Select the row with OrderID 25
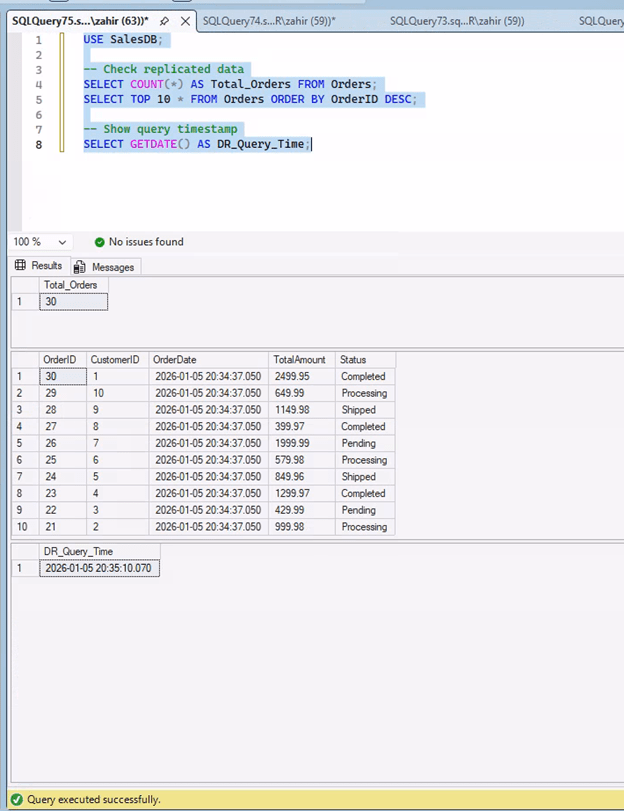Image resolution: width=624 pixels, height=811 pixels. pyautogui.click(x=17, y=460)
